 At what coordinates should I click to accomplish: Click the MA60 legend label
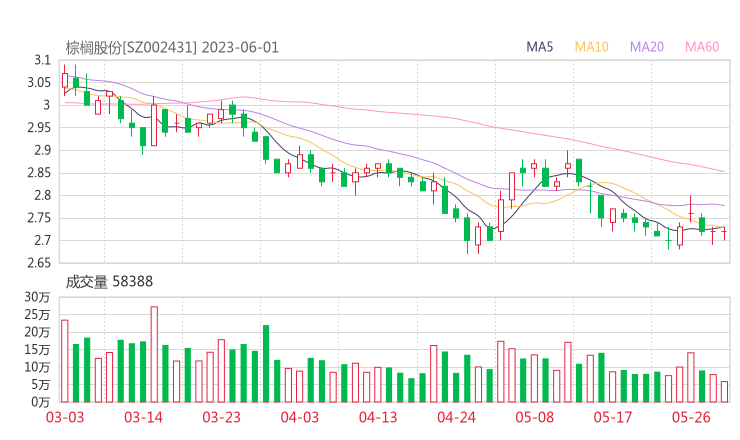pyautogui.click(x=702, y=47)
